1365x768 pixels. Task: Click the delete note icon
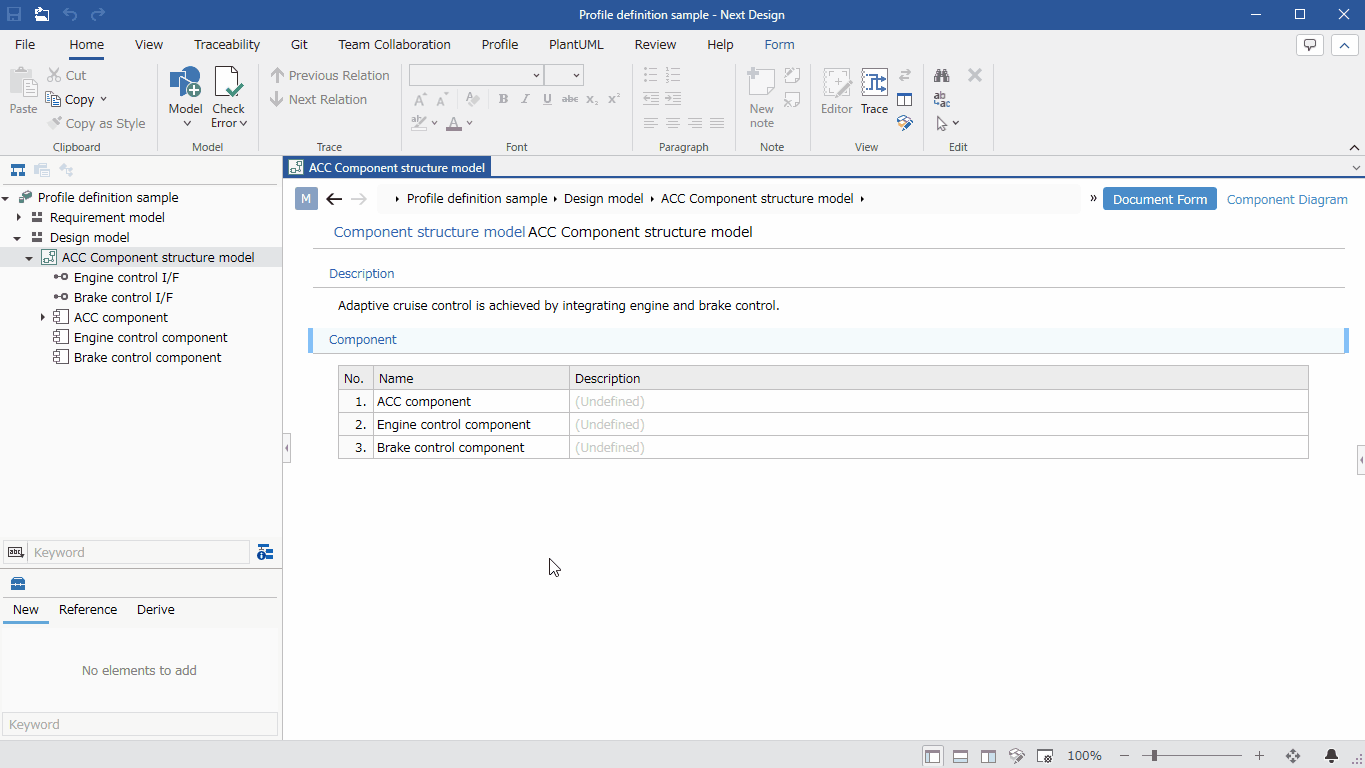(792, 99)
